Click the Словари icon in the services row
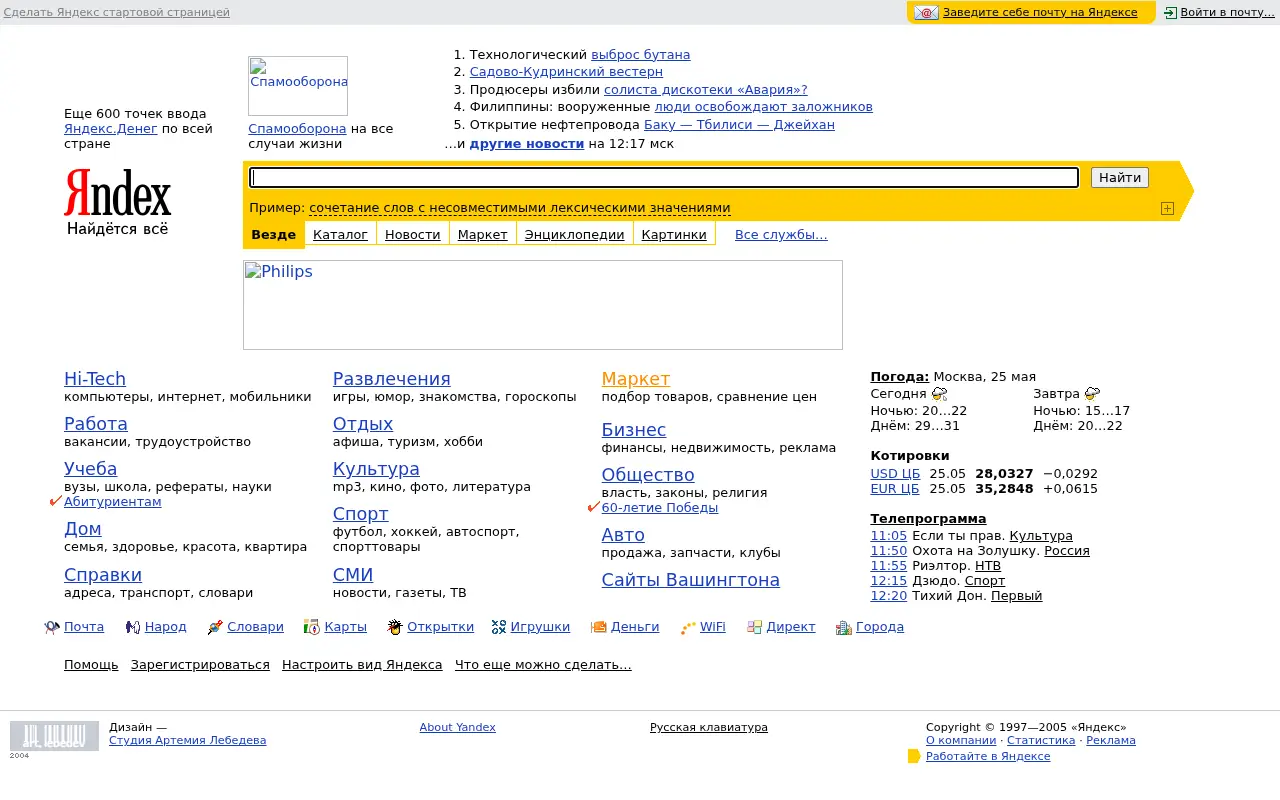The width and height of the screenshot is (1280, 800). (215, 628)
